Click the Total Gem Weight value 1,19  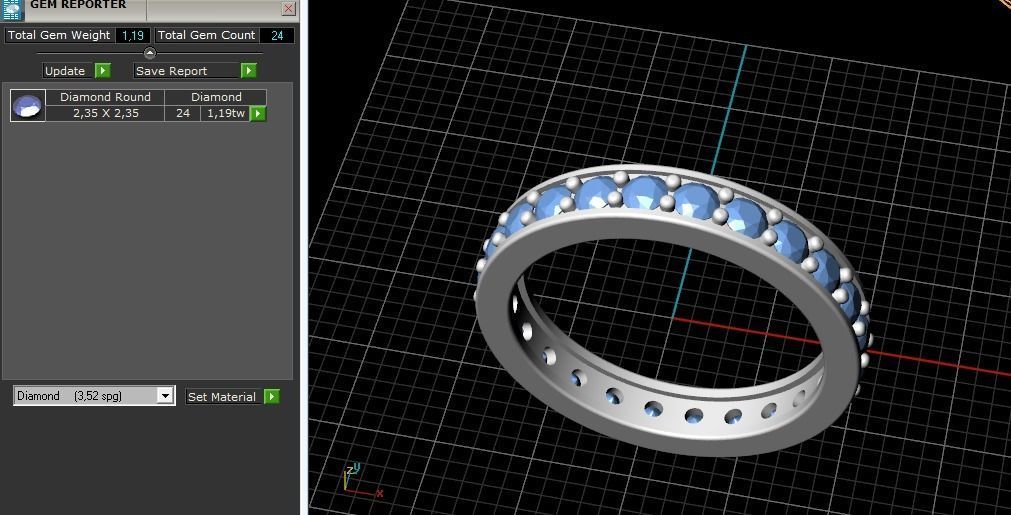133,35
